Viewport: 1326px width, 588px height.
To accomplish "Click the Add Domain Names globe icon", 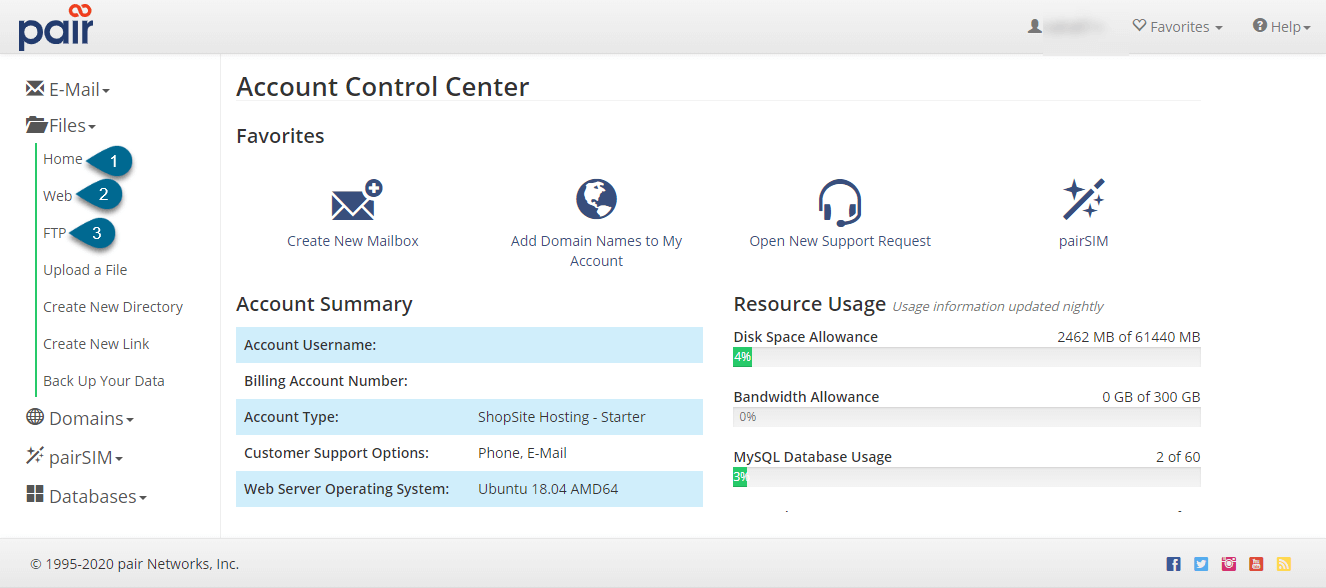I will click(x=596, y=200).
